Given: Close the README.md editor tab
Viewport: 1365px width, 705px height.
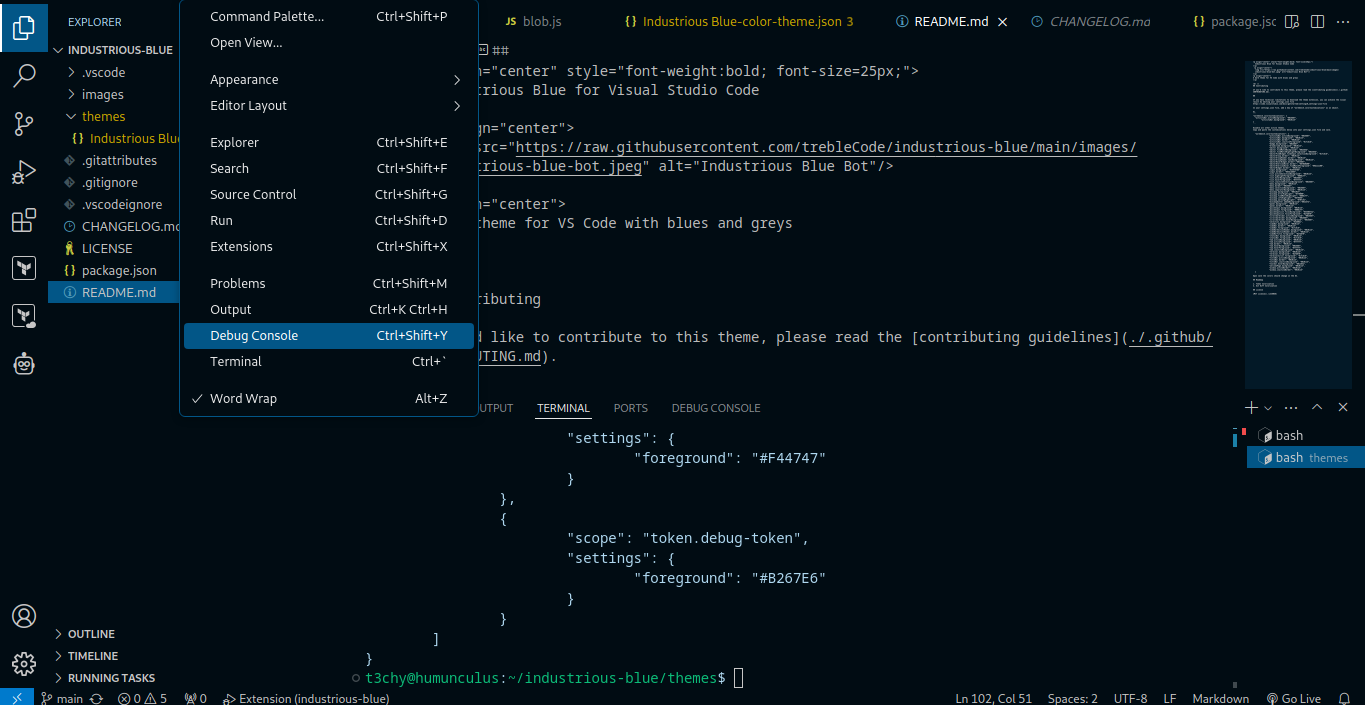Looking at the screenshot, I should tap(1003, 21).
